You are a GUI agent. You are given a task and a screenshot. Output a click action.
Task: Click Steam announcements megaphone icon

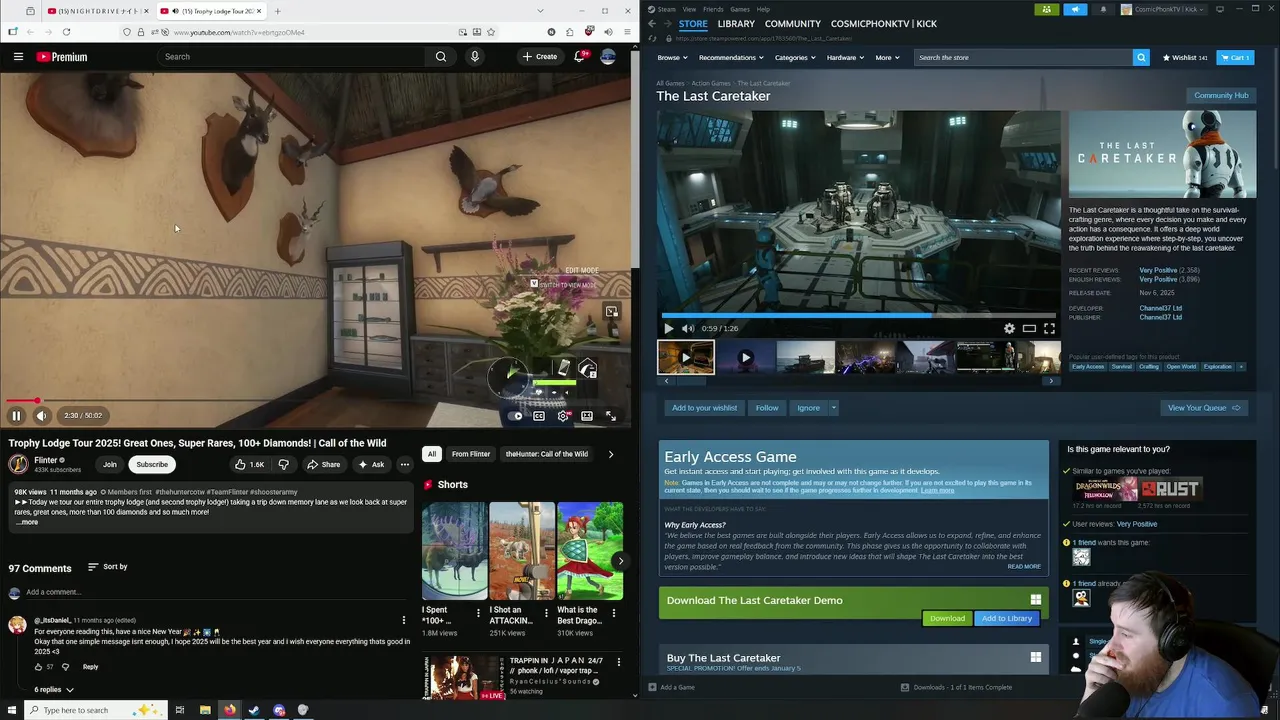pyautogui.click(x=1075, y=9)
